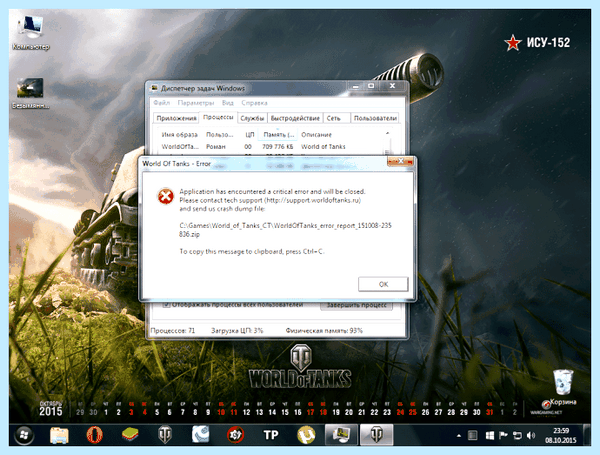Click the red error X icon in dialog
Image resolution: width=600 pixels, height=455 pixels.
coord(166,196)
